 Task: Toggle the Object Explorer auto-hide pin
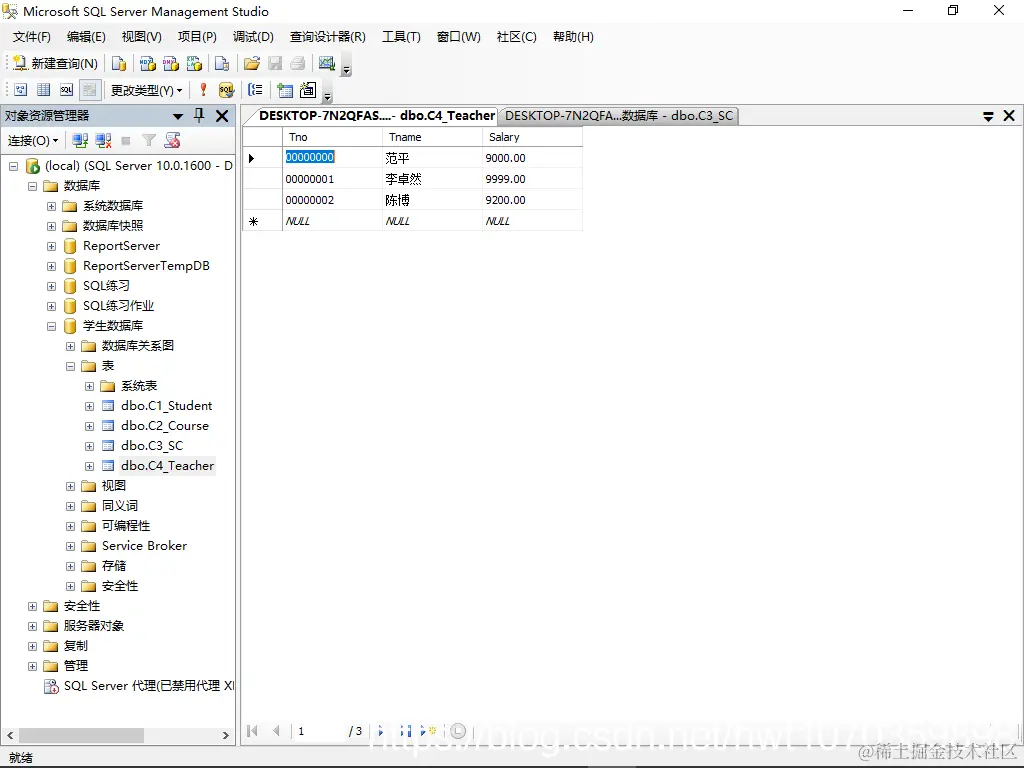coord(199,116)
